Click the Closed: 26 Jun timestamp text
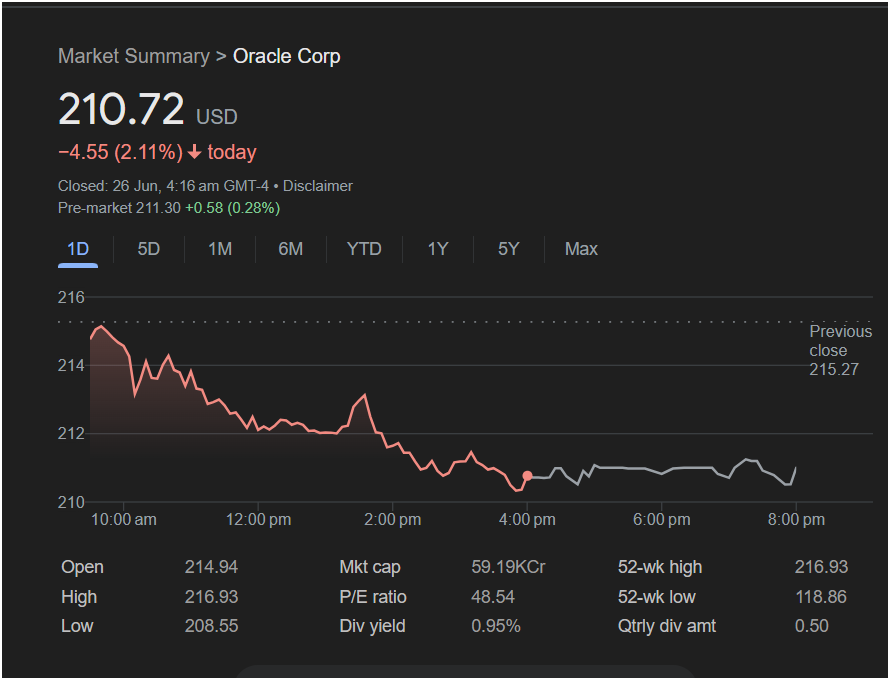The image size is (890, 680). click(x=163, y=186)
